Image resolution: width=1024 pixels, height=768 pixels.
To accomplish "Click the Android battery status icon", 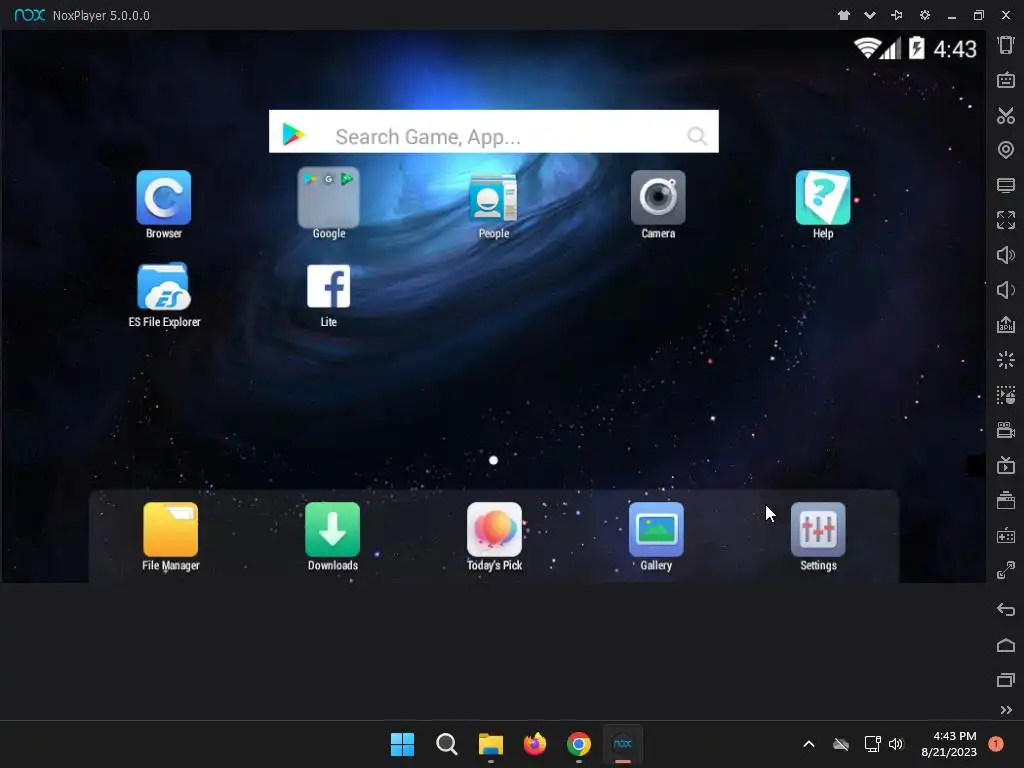I will click(x=916, y=48).
